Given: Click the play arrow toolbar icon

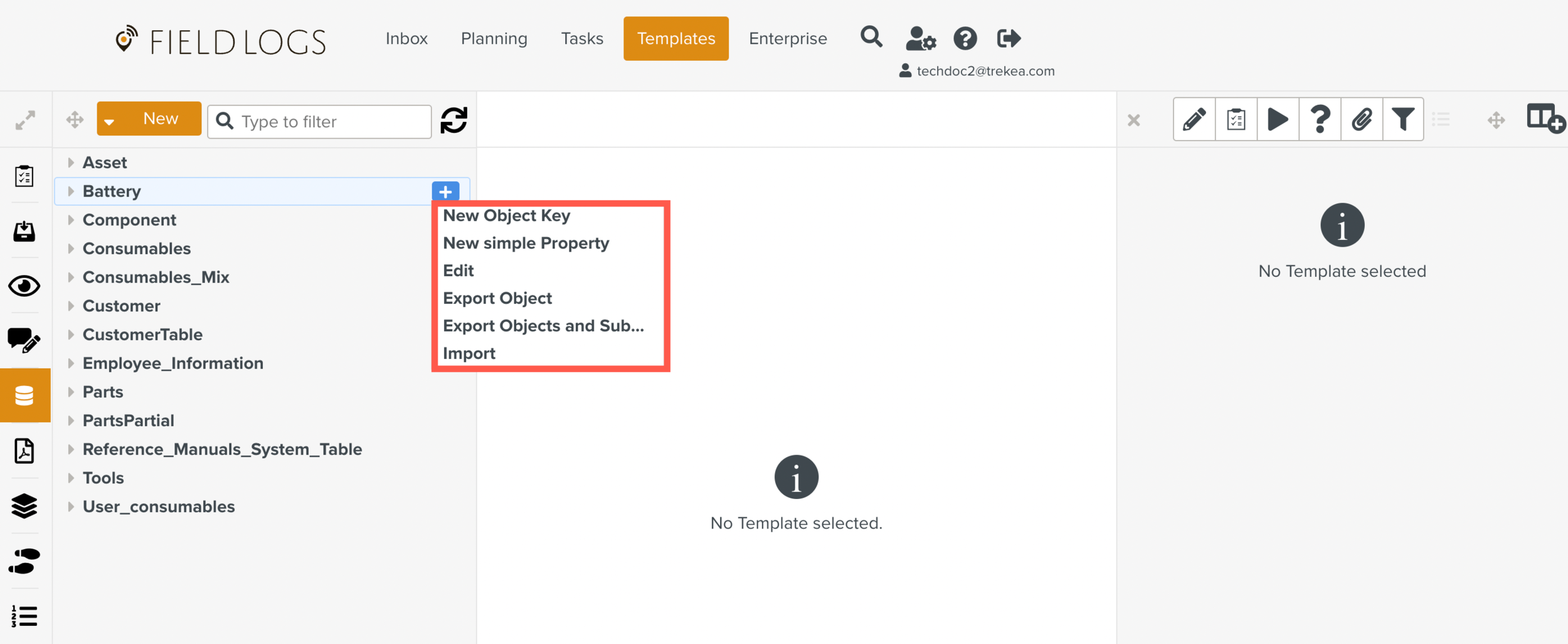Looking at the screenshot, I should coord(1278,119).
